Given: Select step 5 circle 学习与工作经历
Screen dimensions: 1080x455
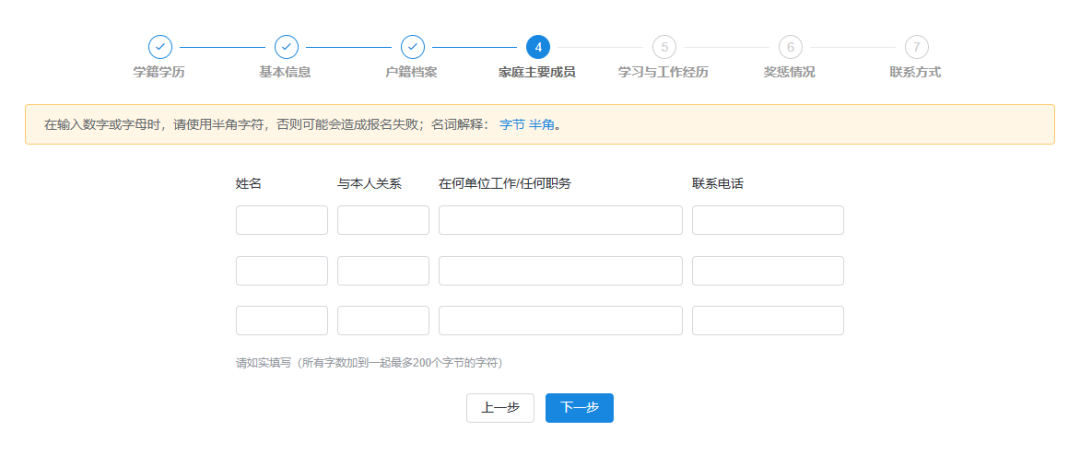Looking at the screenshot, I should [x=664, y=47].
